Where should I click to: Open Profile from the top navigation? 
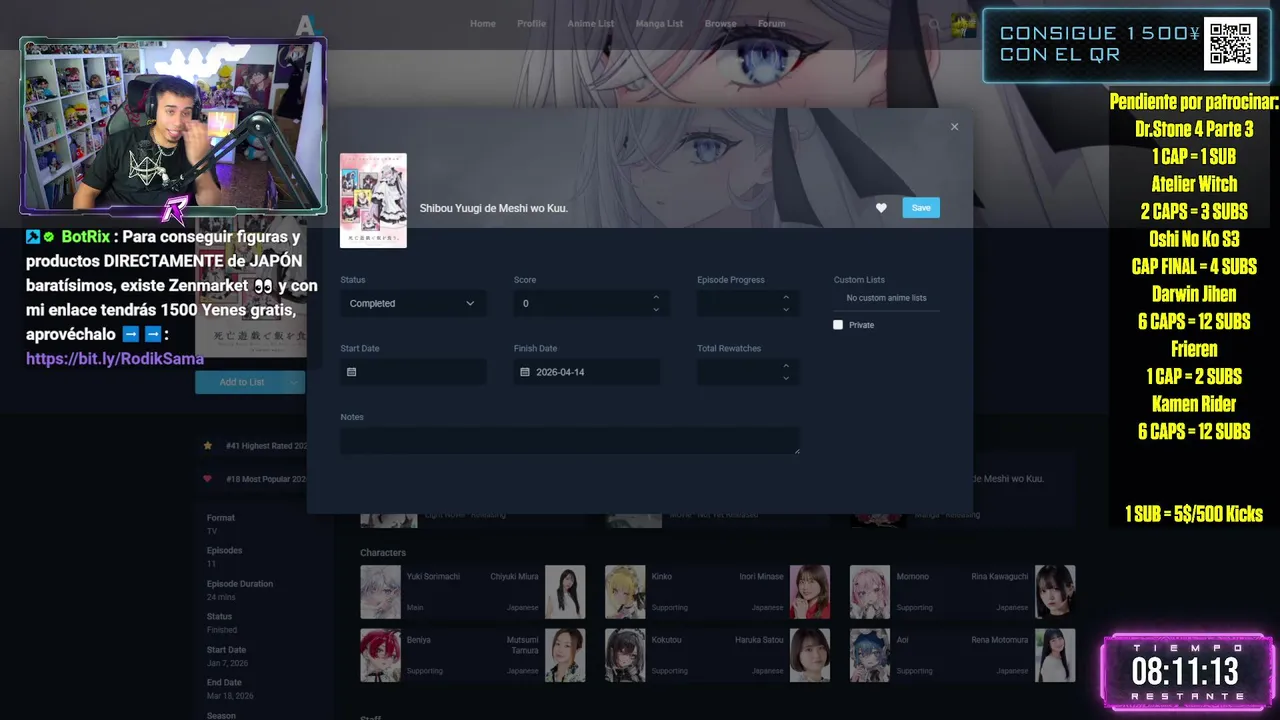click(x=531, y=24)
